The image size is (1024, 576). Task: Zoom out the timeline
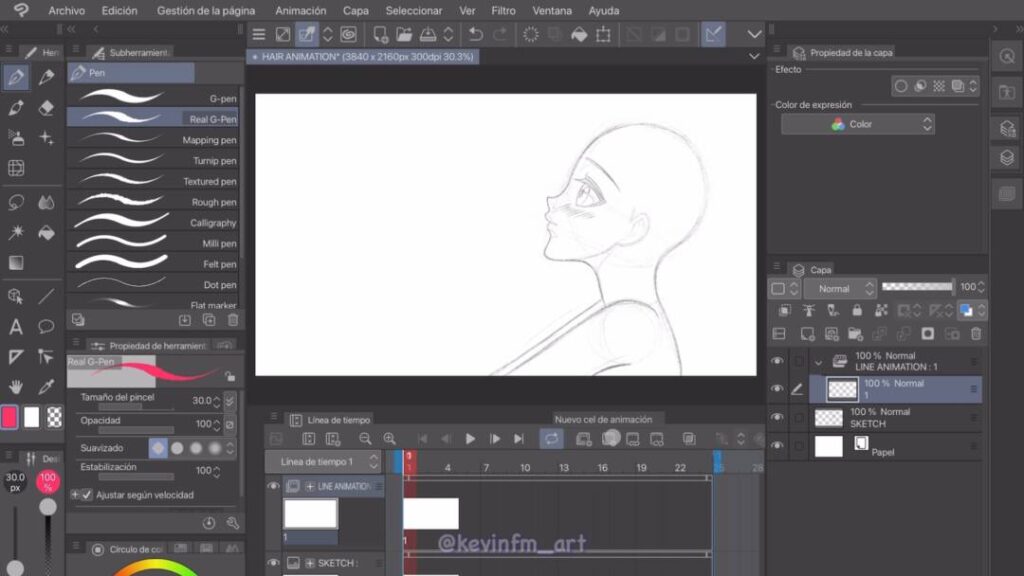coord(365,439)
